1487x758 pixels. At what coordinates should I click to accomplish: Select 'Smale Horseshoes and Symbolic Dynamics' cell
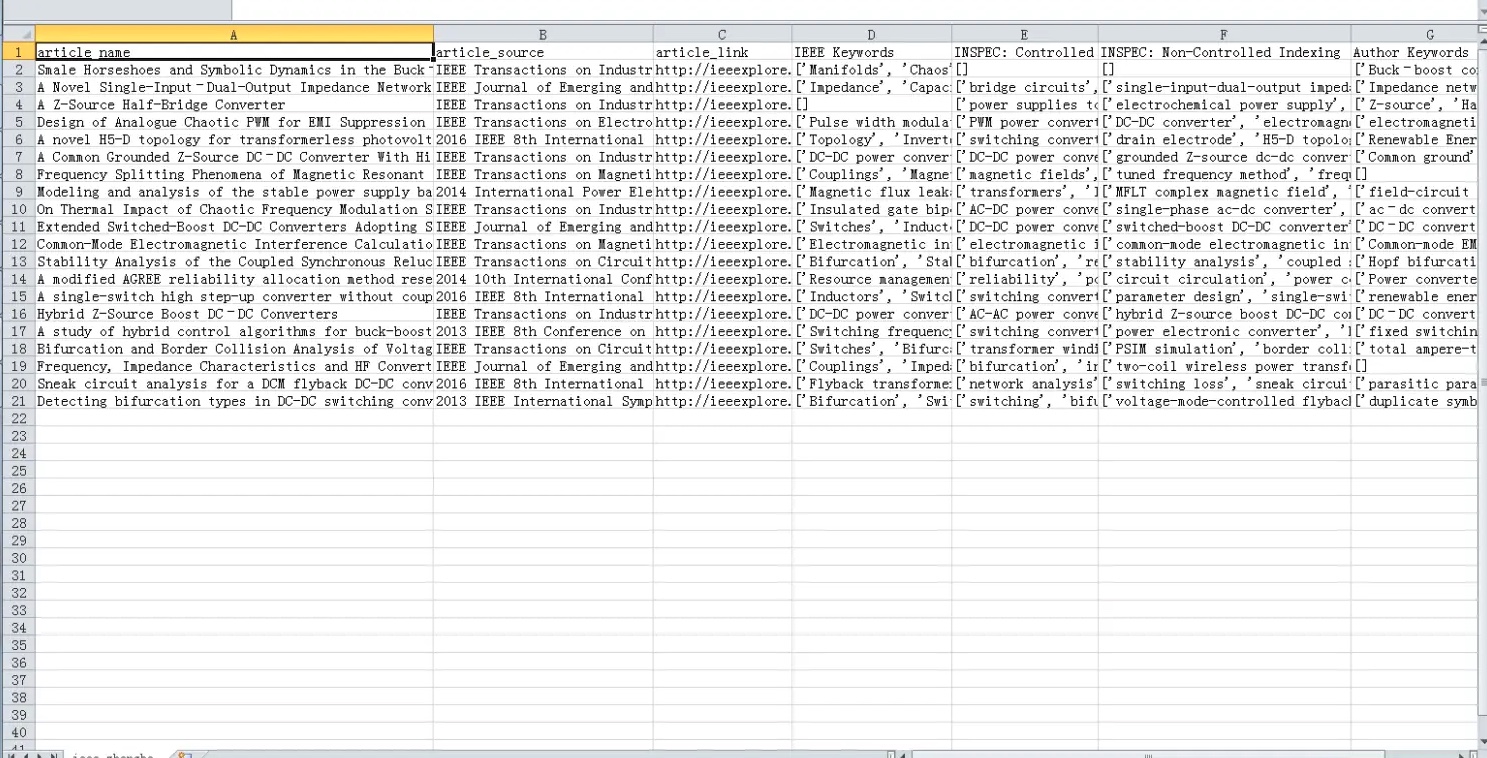pyautogui.click(x=234, y=70)
